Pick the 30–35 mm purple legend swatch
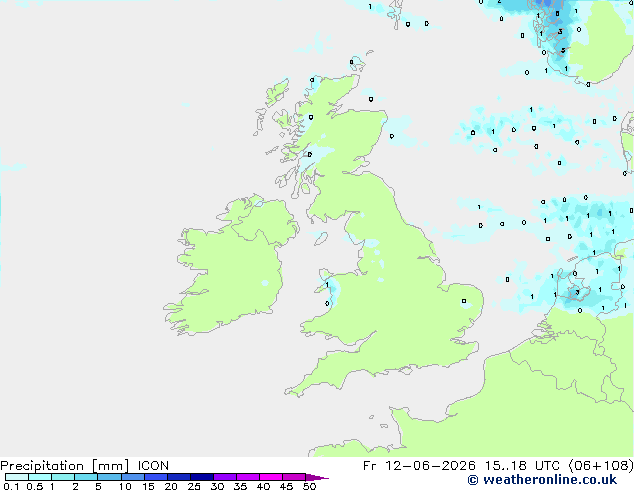 coord(225,477)
